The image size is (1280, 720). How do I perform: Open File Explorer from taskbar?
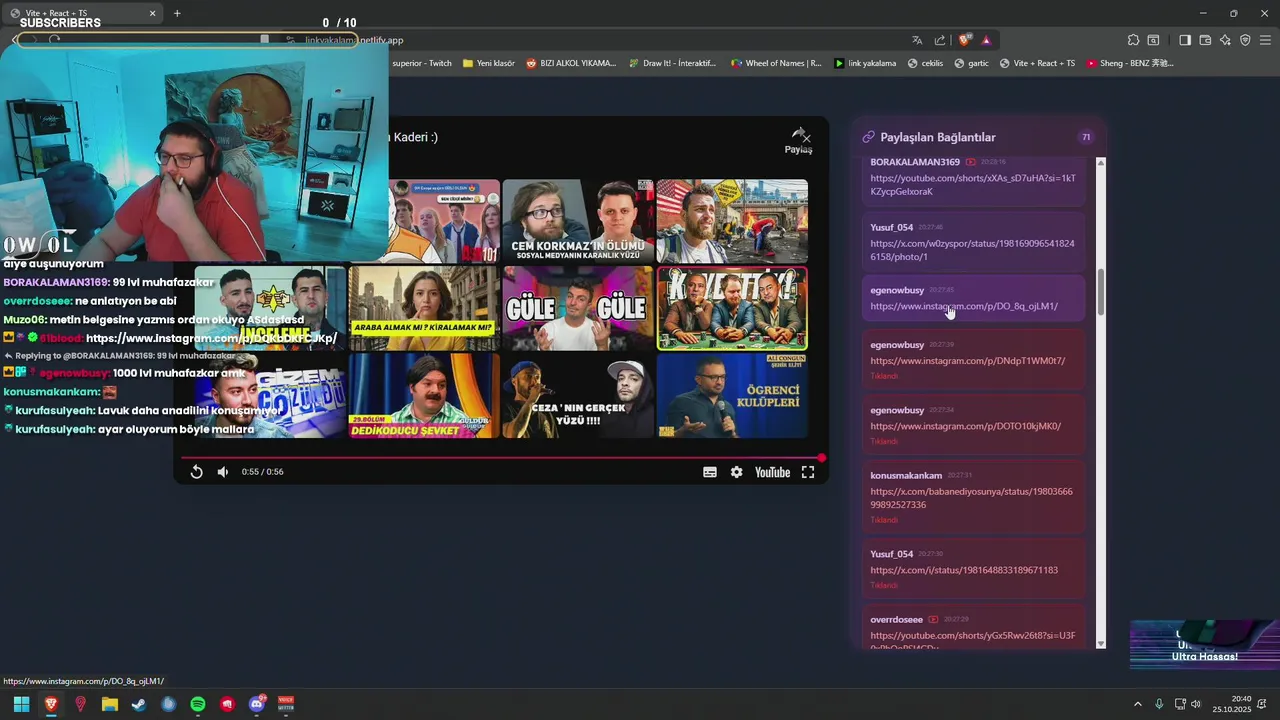click(x=110, y=704)
